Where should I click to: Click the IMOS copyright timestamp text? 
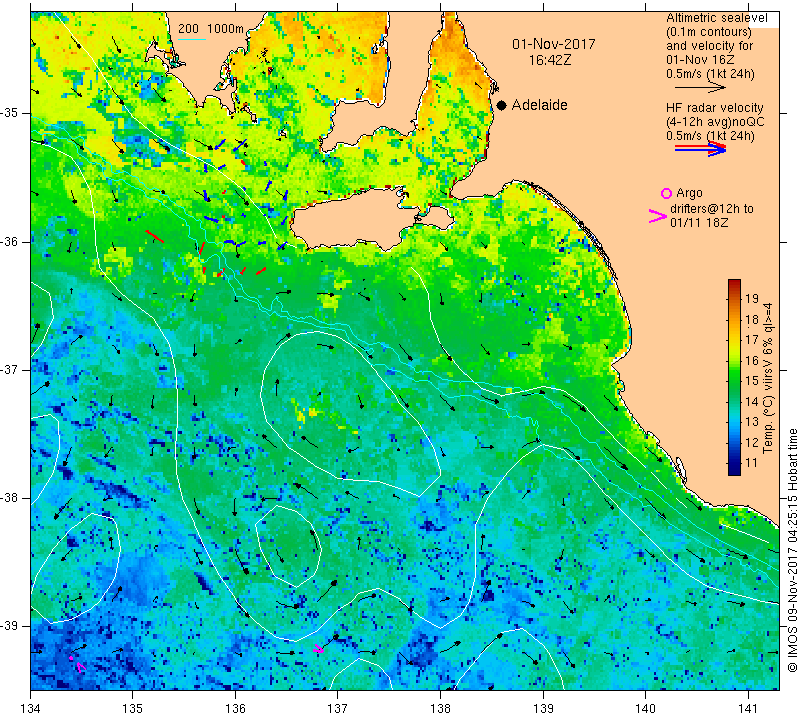(x=792, y=550)
